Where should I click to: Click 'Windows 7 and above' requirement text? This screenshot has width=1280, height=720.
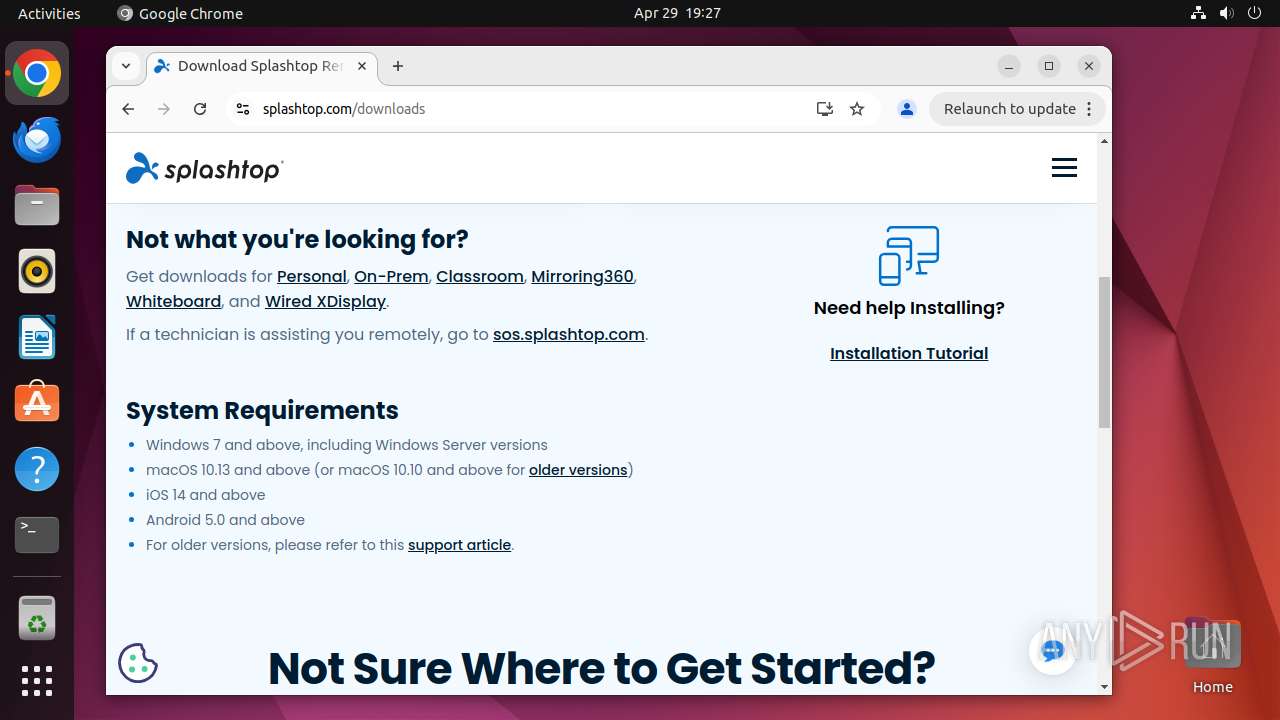(347, 445)
